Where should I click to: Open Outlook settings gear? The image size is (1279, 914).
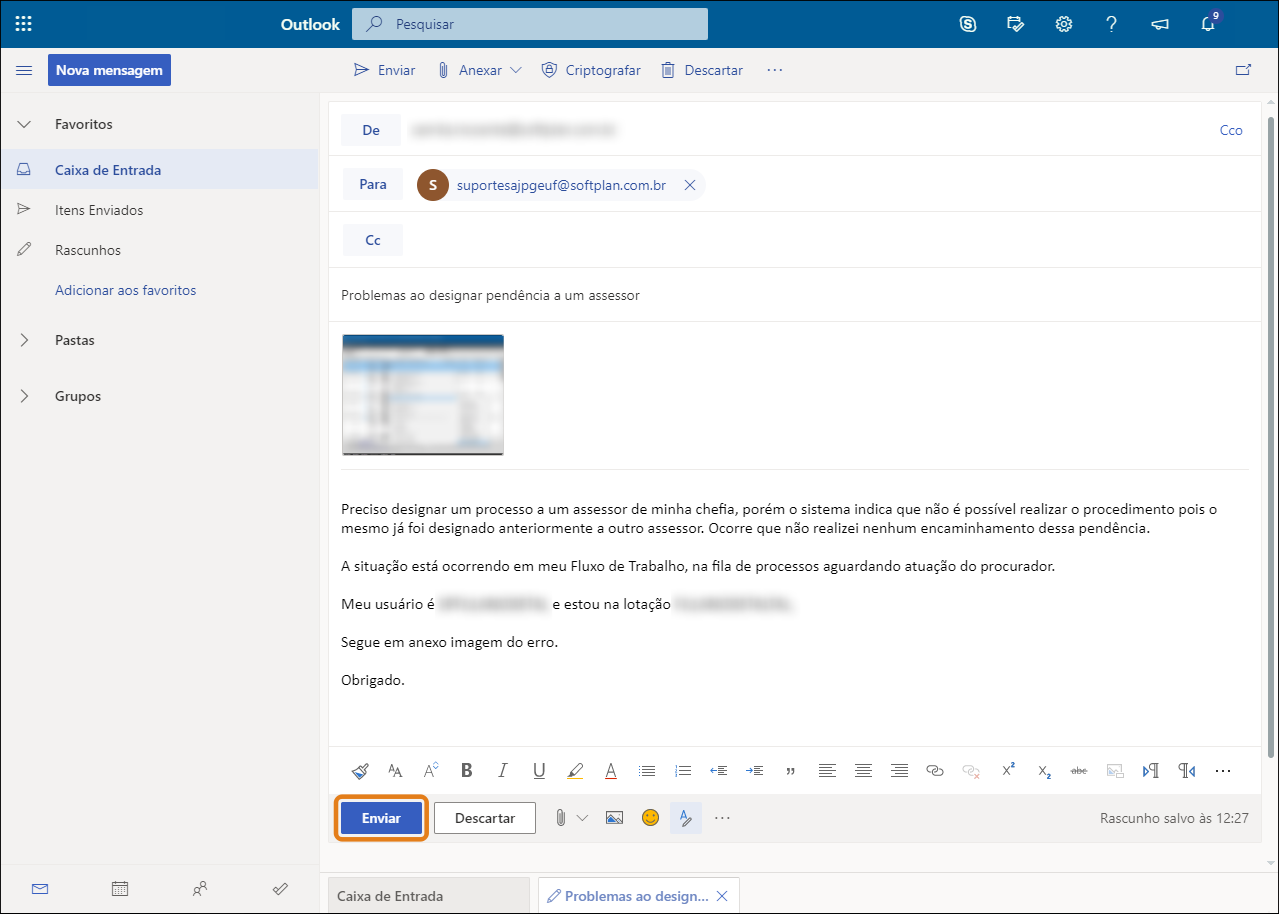coord(1064,24)
